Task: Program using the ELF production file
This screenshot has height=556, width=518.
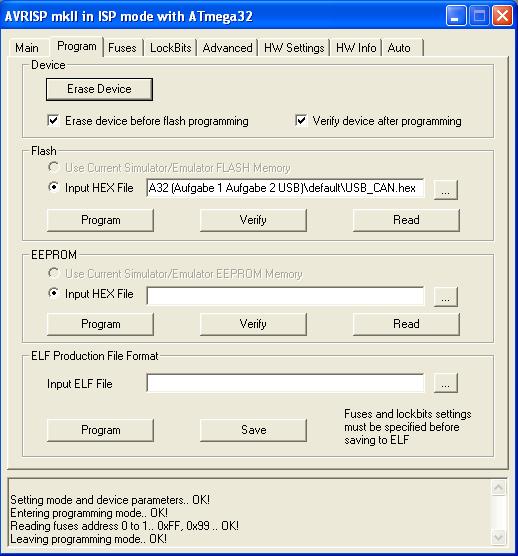Action: coord(100,430)
